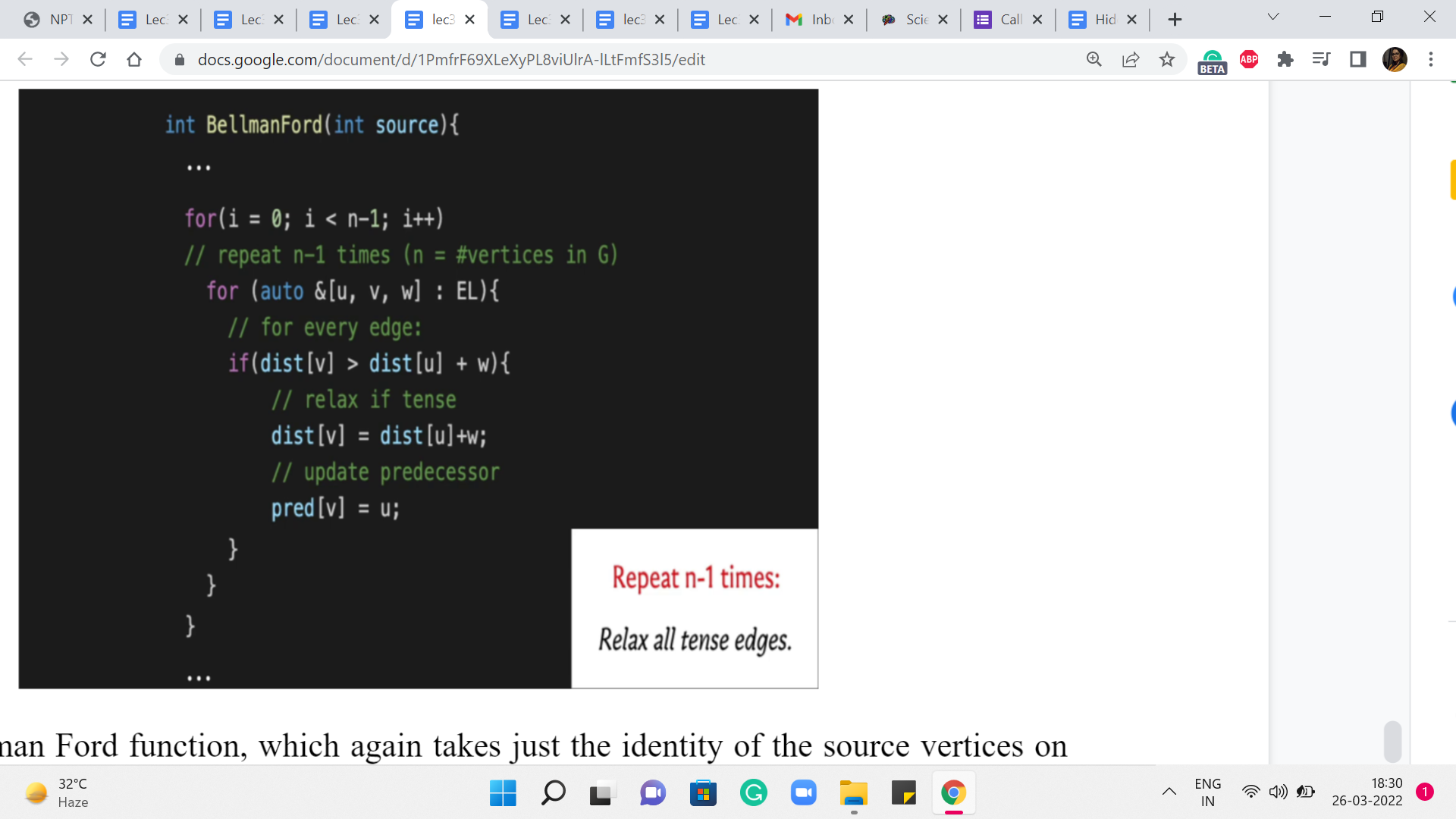Open the media control icon
The image size is (1456, 819).
coord(1321,59)
